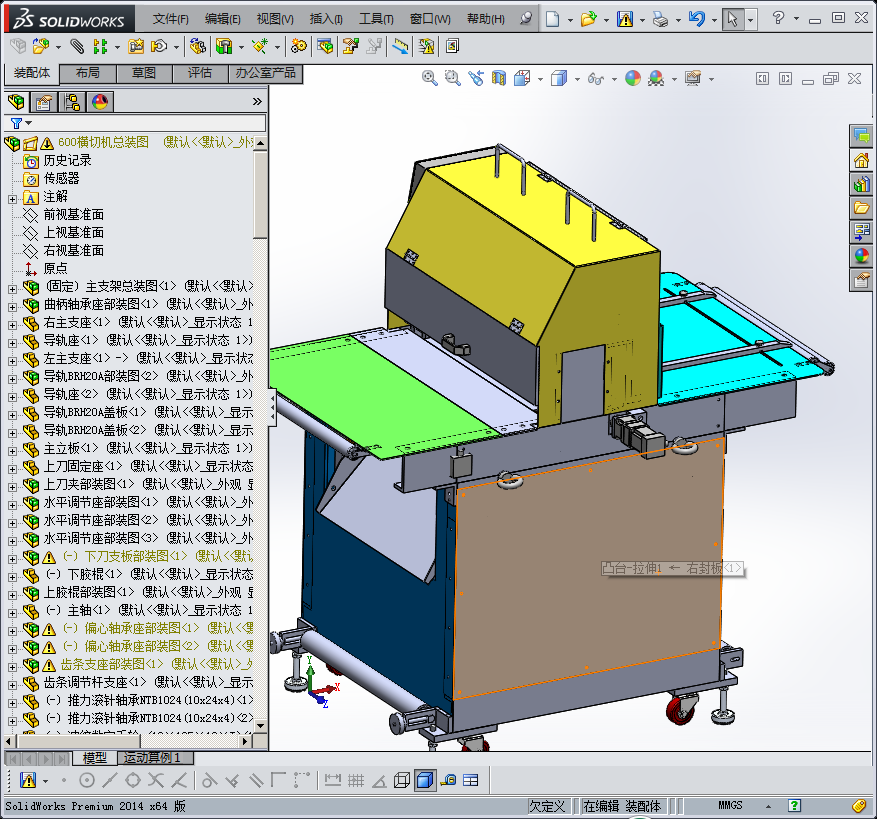
Task: Click the Zoom to Area icon
Action: tap(452, 78)
